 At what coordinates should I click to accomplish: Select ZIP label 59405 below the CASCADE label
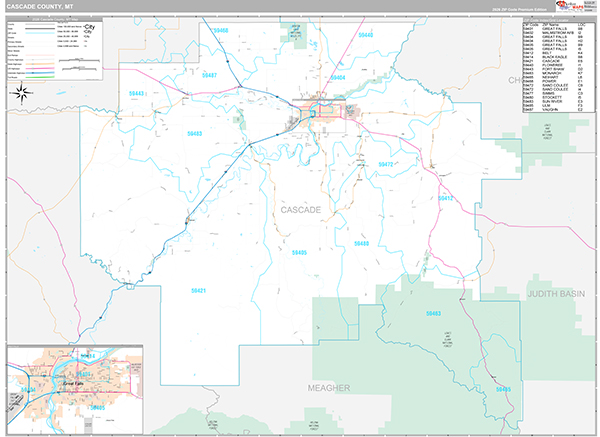(x=299, y=253)
